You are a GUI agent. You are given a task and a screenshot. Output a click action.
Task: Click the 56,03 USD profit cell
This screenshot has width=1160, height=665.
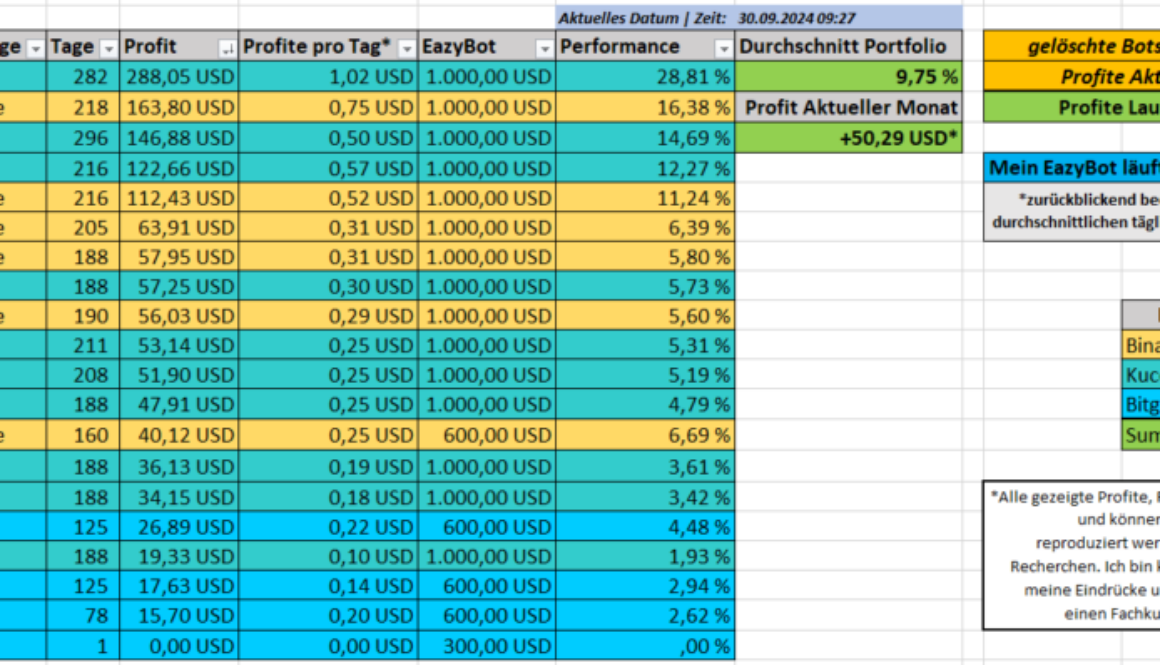(179, 317)
